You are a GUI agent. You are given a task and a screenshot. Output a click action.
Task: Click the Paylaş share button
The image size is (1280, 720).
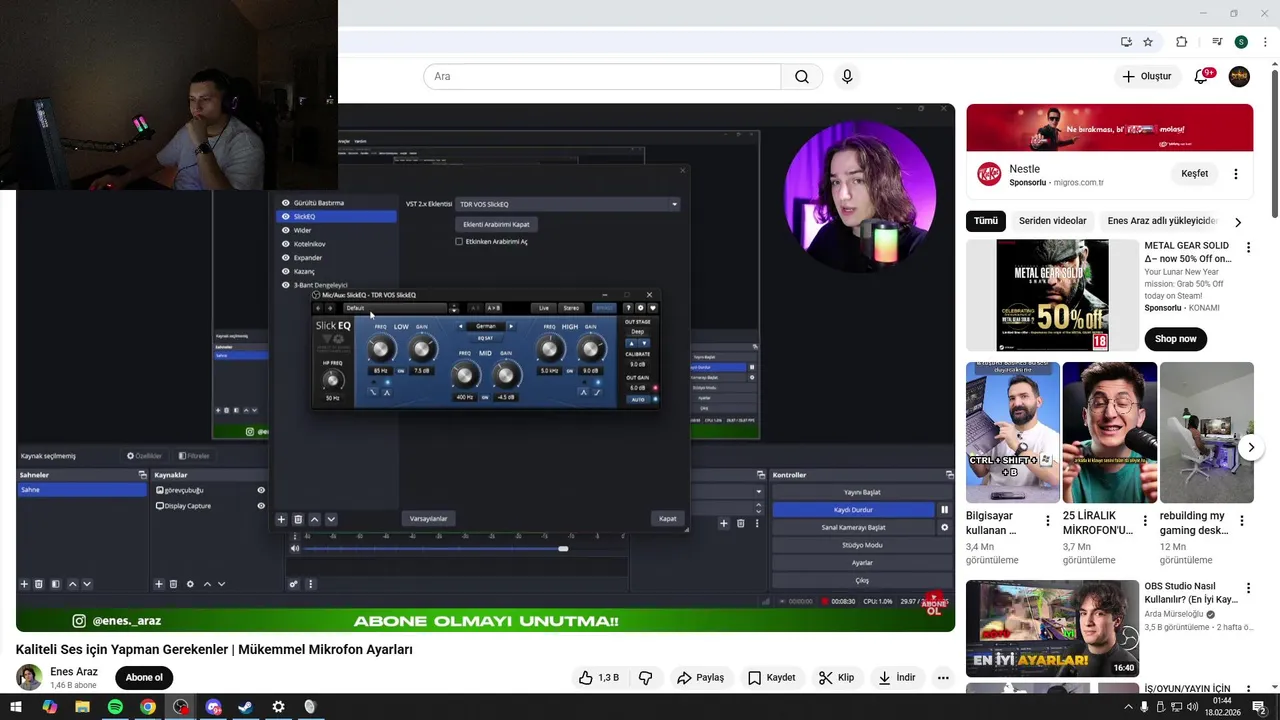(x=700, y=678)
